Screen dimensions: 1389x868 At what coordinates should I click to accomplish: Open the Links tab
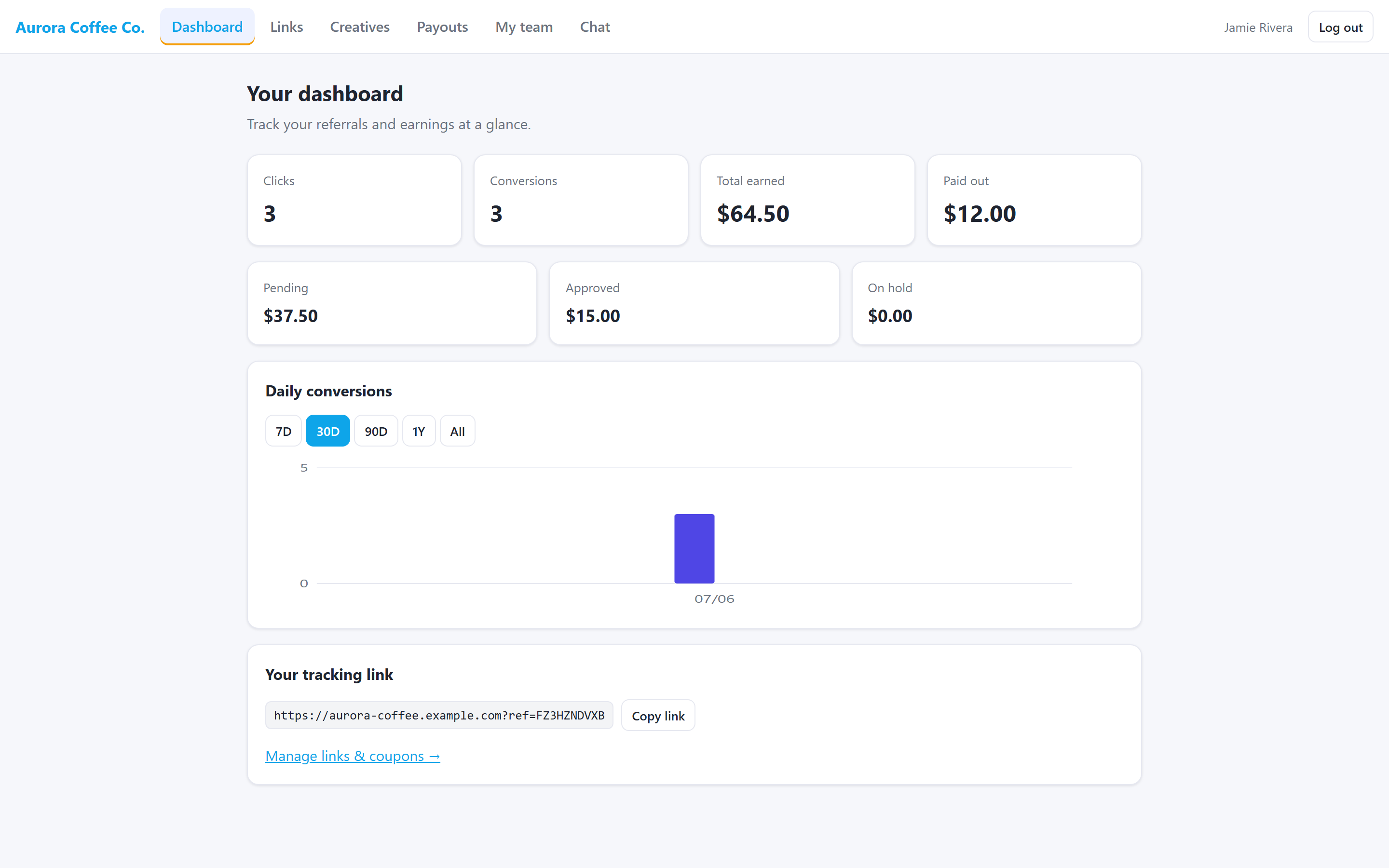tap(286, 27)
